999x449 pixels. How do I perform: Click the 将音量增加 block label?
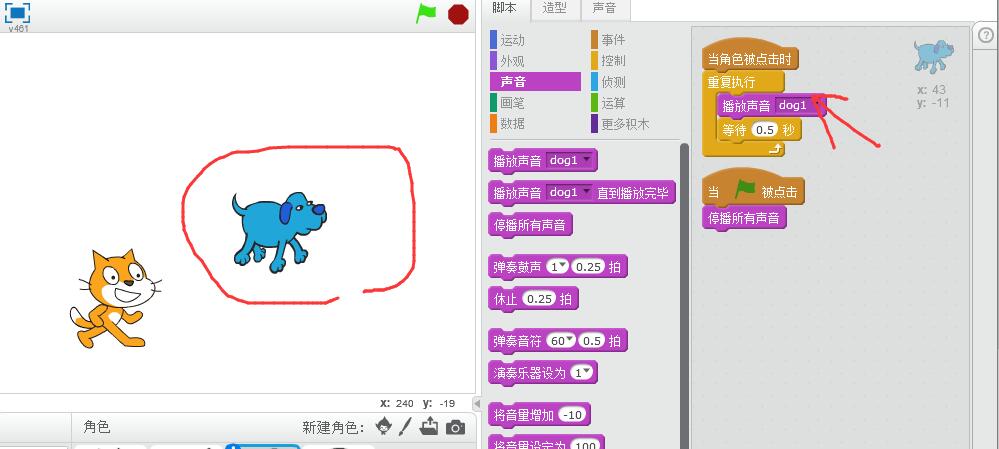pyautogui.click(x=523, y=415)
